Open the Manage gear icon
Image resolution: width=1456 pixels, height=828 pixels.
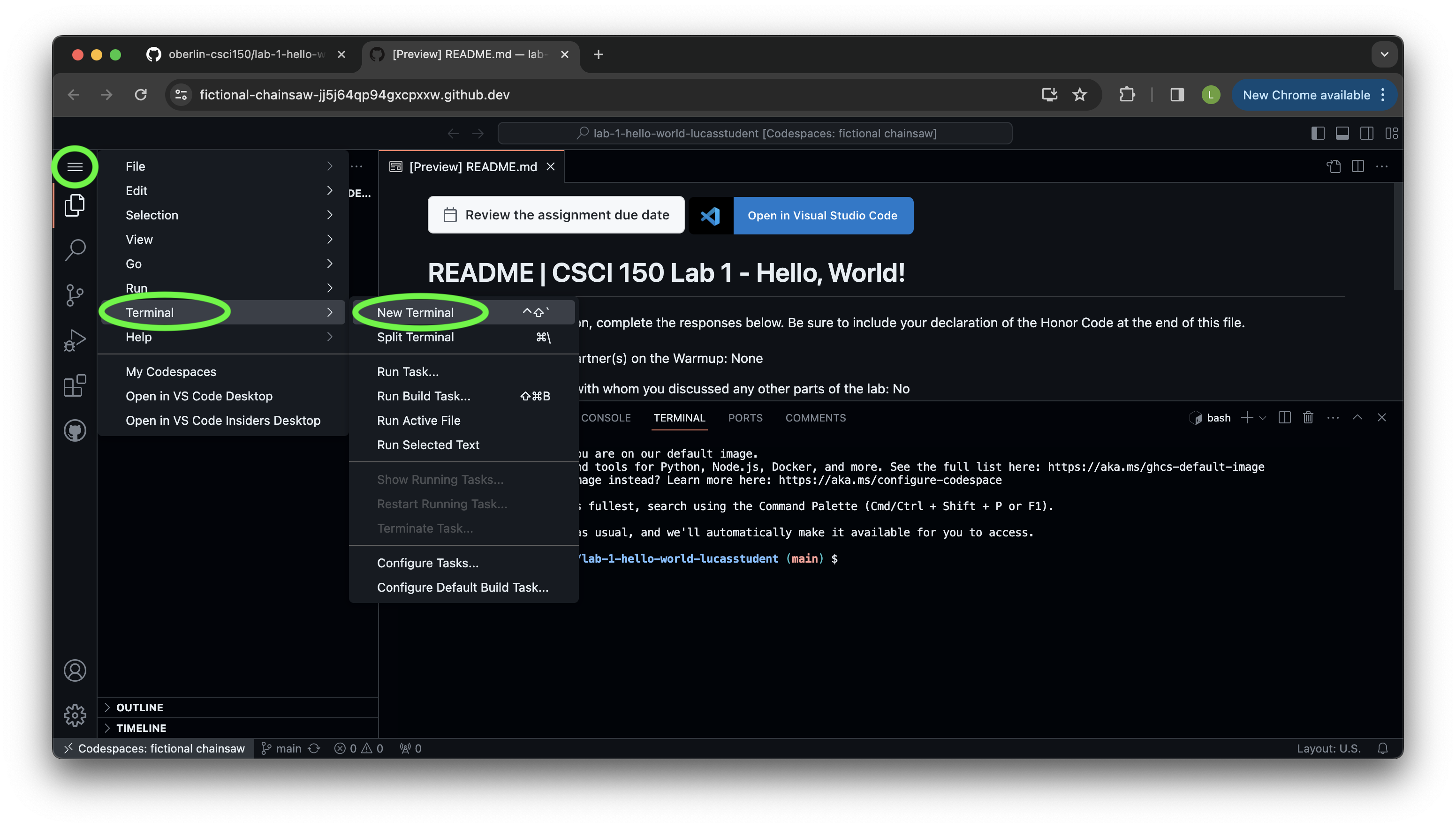click(x=75, y=715)
